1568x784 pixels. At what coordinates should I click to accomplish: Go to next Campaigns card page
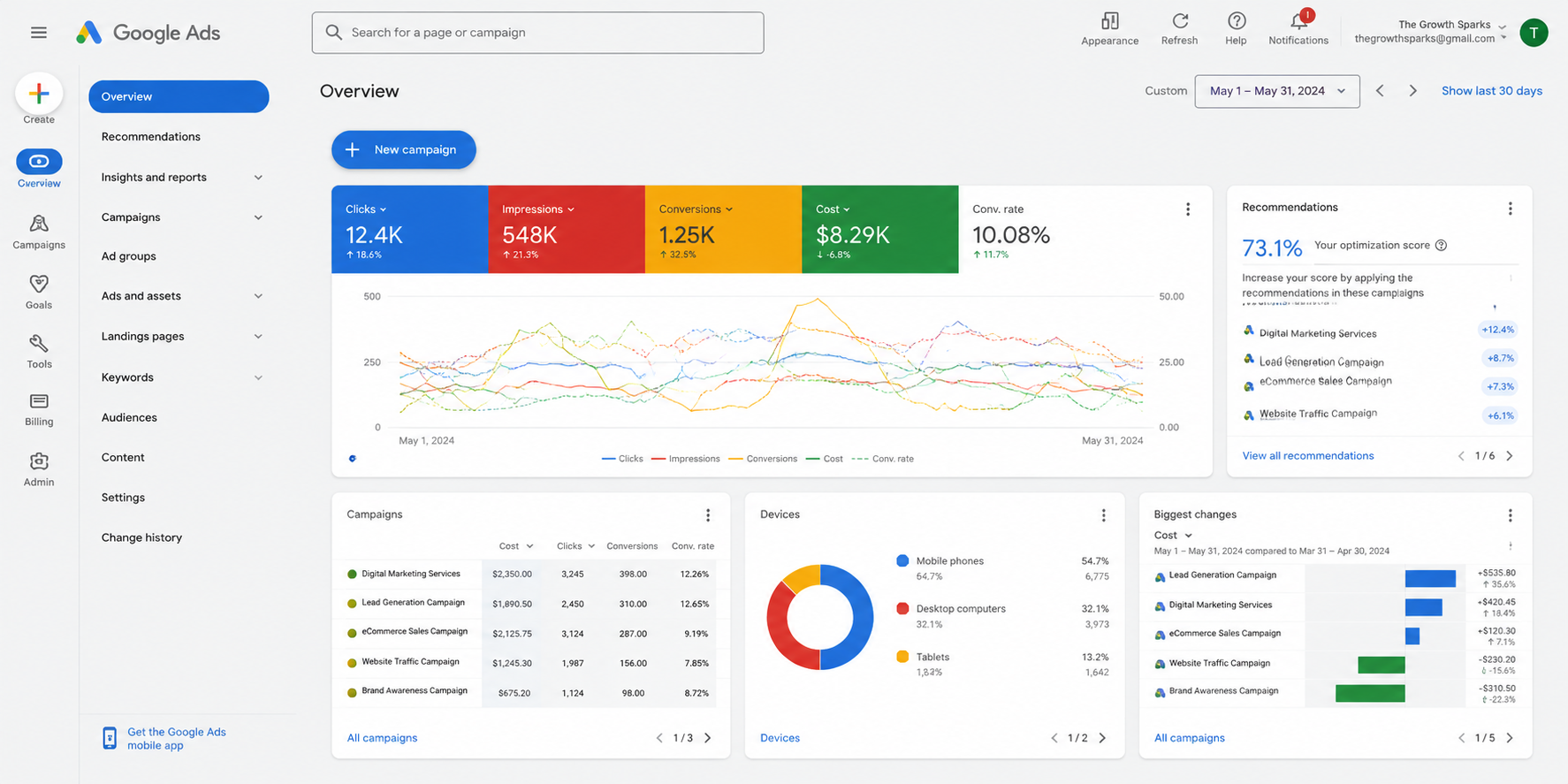pyautogui.click(x=707, y=738)
